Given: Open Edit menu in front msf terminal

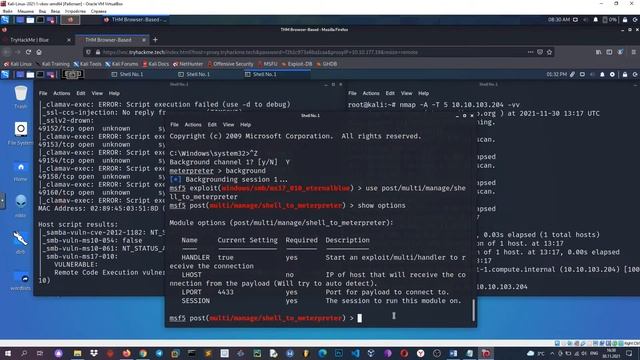Looking at the screenshot, I should (212, 125).
